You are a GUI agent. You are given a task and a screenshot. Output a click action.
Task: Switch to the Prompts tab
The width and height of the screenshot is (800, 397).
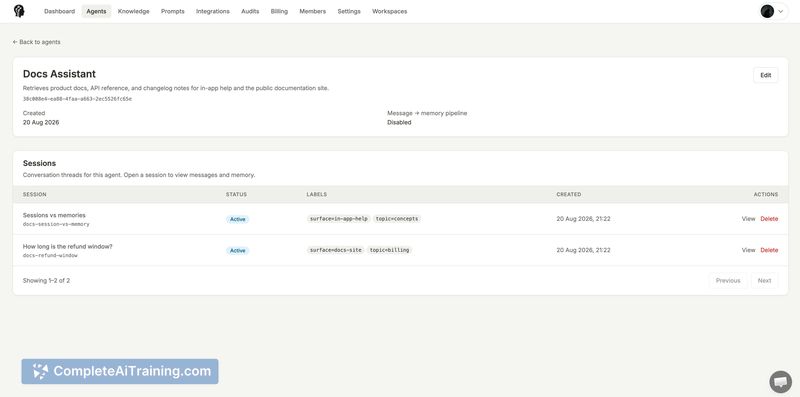click(172, 11)
